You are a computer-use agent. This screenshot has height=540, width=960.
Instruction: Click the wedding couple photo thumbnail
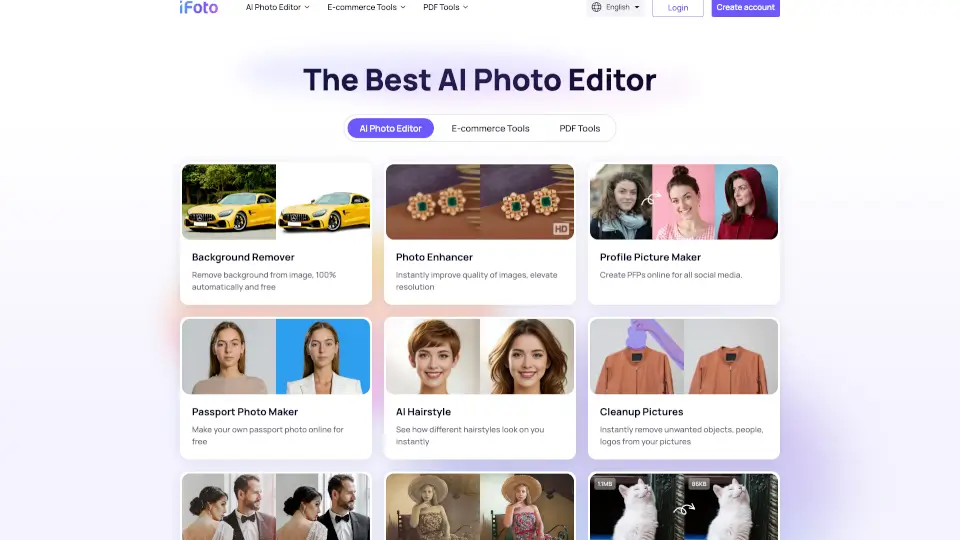tap(276, 507)
